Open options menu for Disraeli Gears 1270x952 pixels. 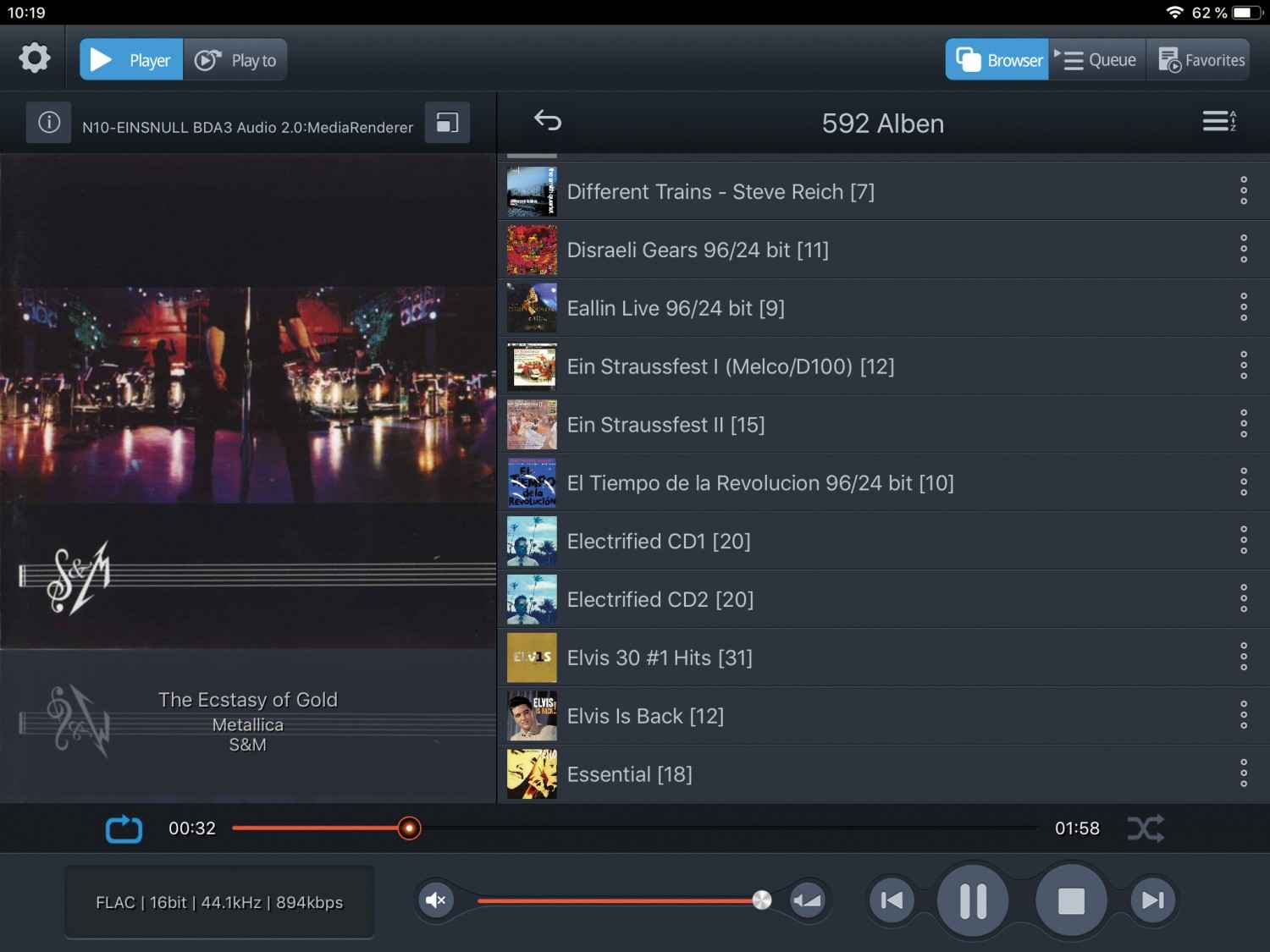(1243, 250)
